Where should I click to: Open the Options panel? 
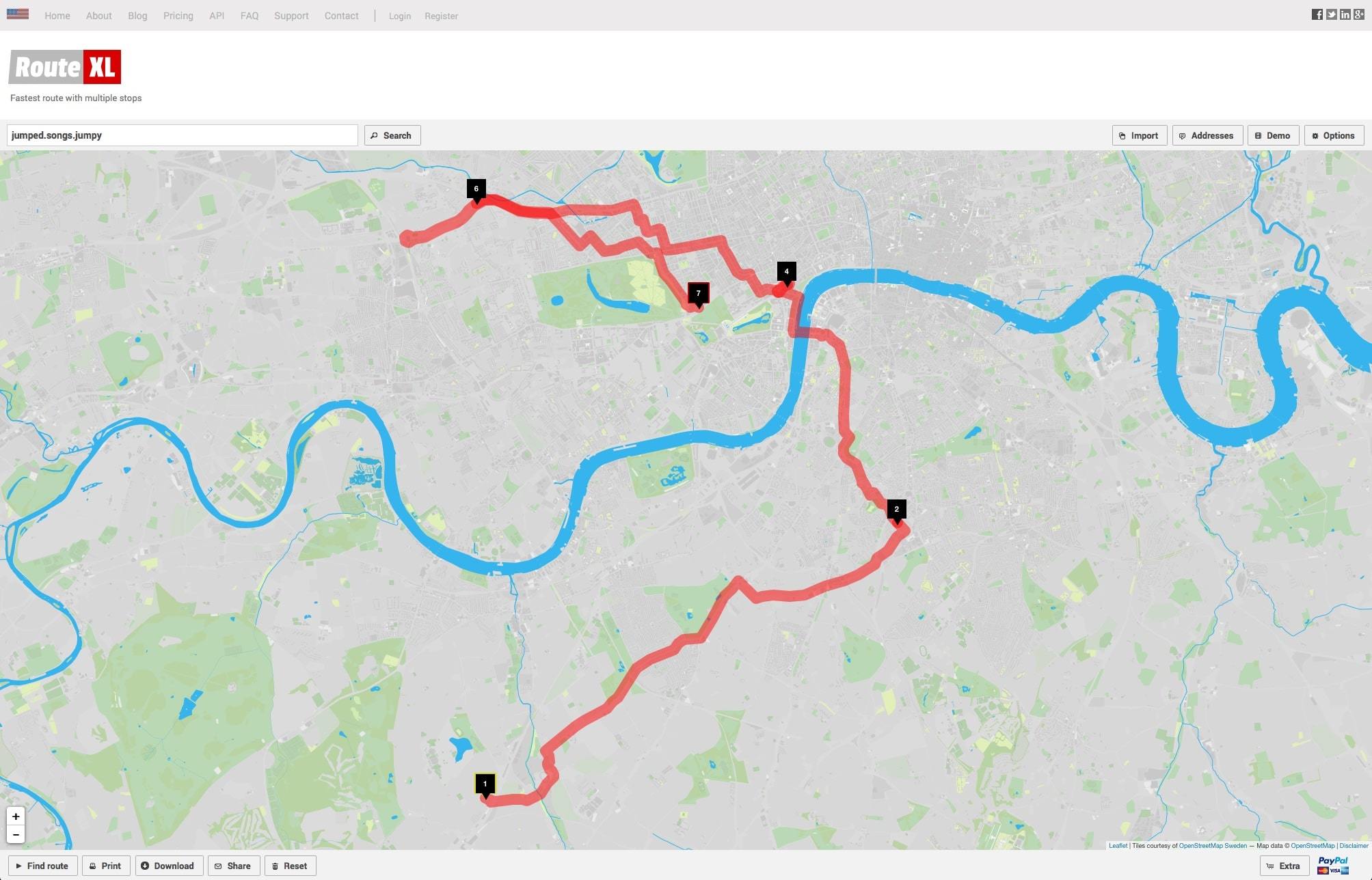click(1333, 135)
